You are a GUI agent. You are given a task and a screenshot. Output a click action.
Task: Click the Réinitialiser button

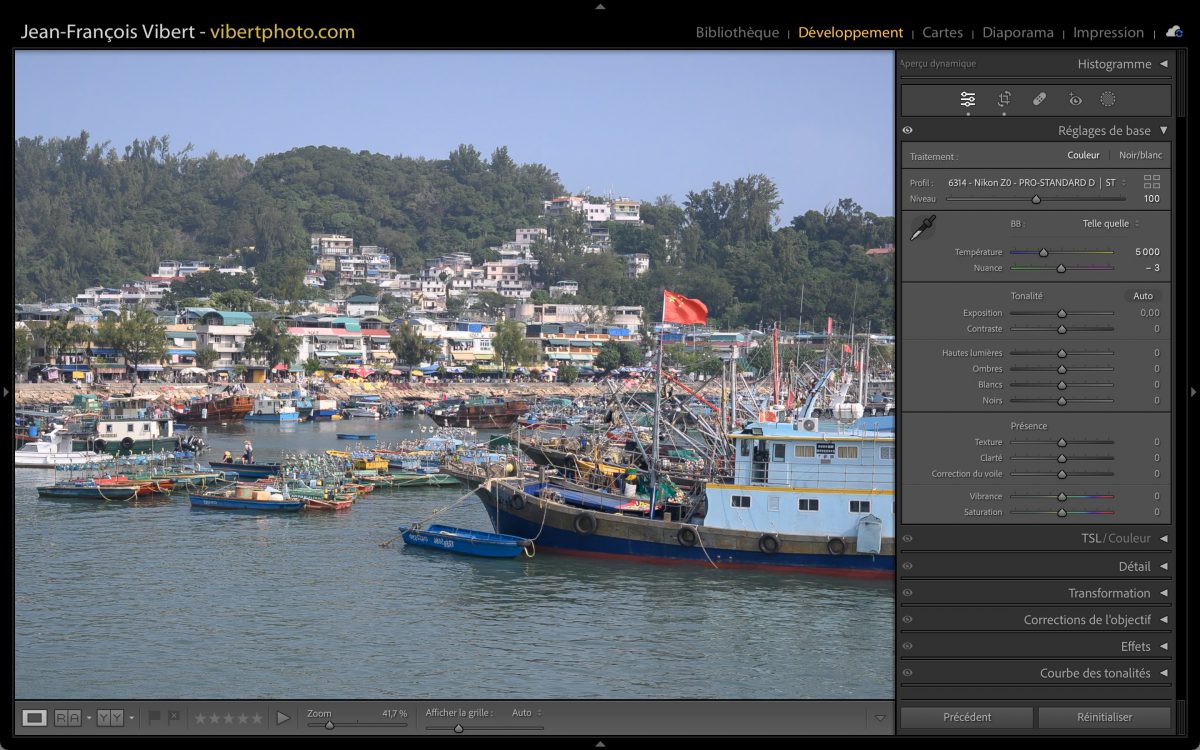click(1104, 717)
